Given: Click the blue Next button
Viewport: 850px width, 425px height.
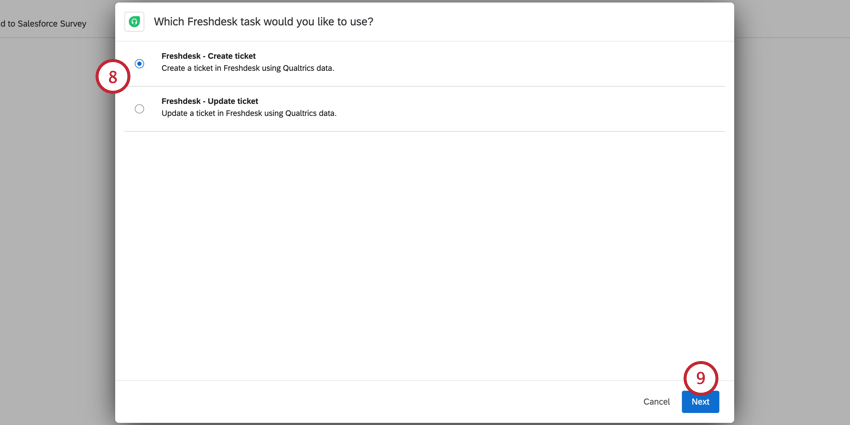Looking at the screenshot, I should click(700, 402).
